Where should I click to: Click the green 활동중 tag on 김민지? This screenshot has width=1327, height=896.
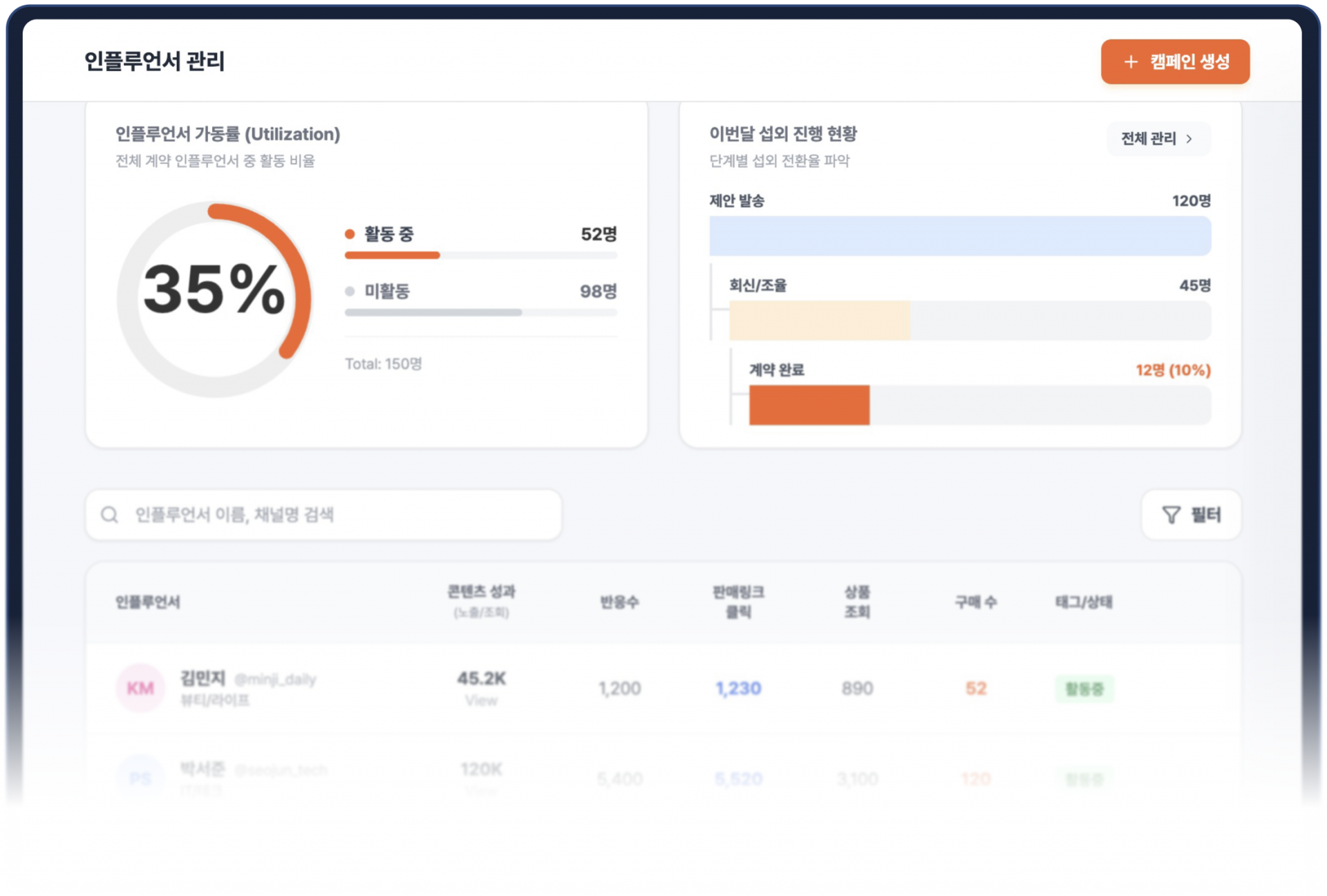[1084, 689]
